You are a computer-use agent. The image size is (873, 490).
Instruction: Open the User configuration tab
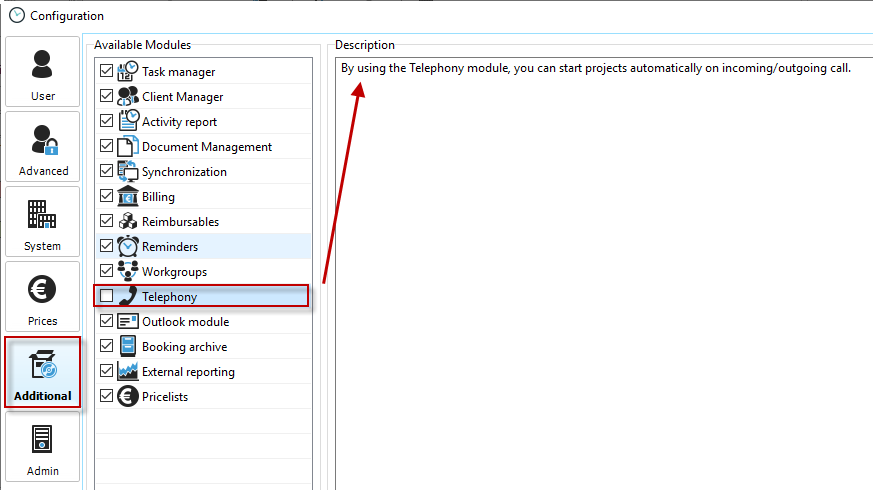[43, 72]
